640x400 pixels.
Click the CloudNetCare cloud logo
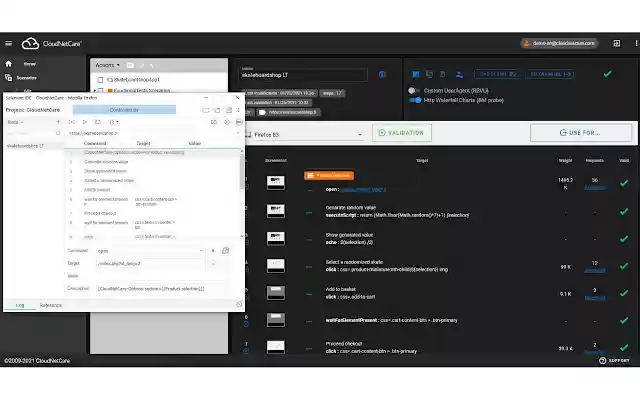coord(30,43)
